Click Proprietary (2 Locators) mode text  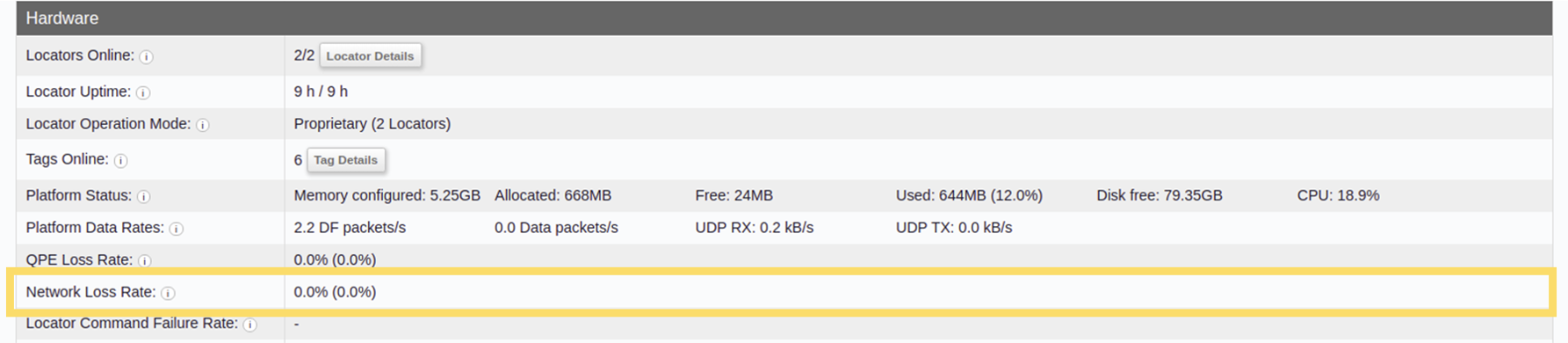point(372,124)
